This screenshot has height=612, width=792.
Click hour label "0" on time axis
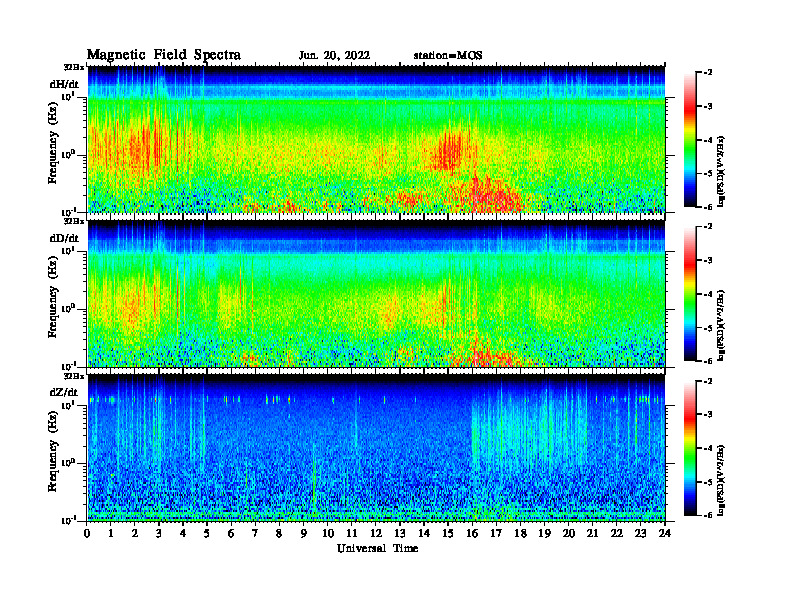(87, 533)
